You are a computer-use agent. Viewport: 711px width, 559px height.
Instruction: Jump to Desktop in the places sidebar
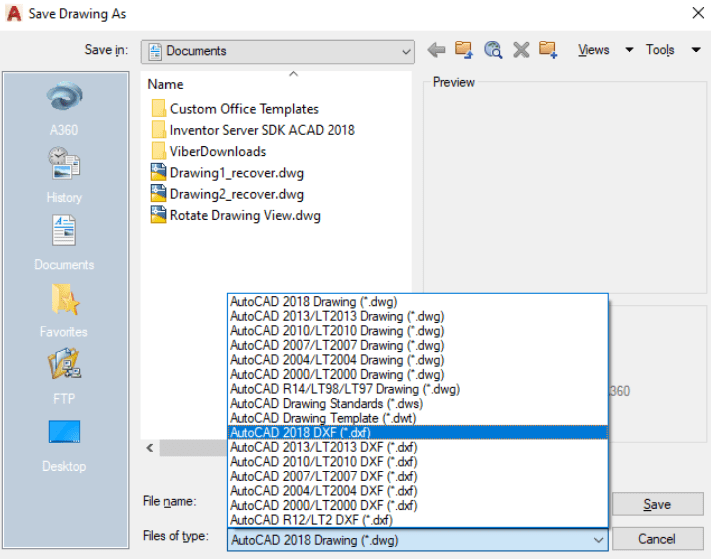pyautogui.click(x=64, y=446)
